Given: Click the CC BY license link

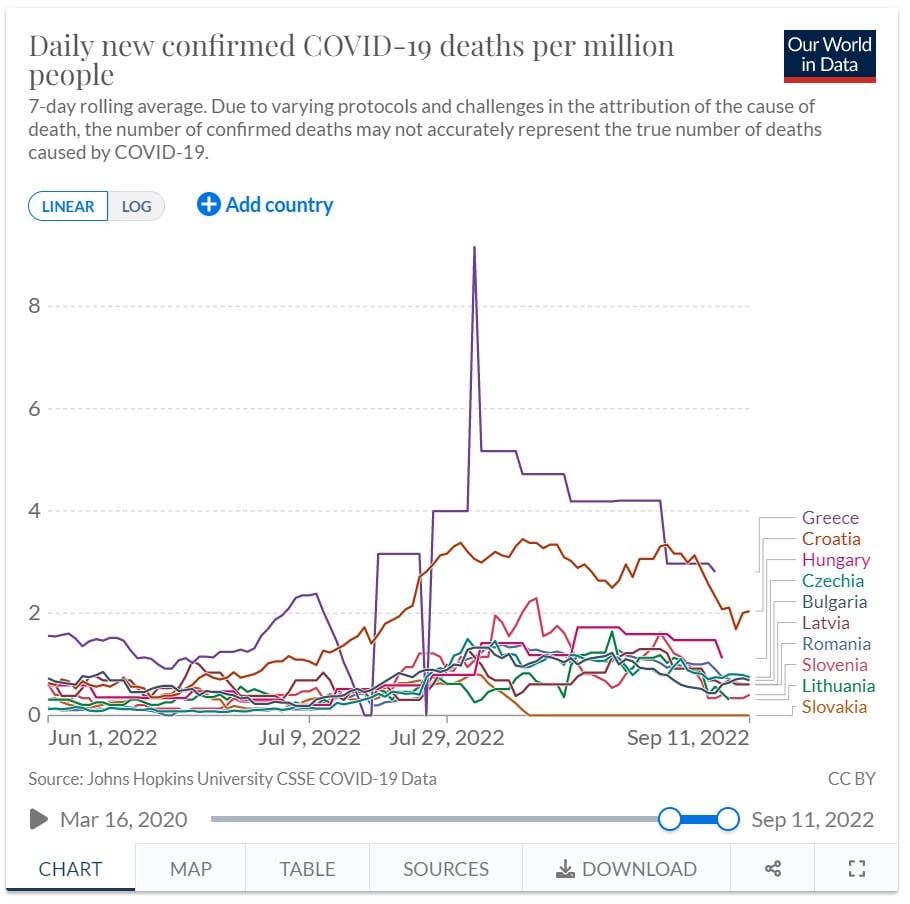Looking at the screenshot, I should coord(852,778).
